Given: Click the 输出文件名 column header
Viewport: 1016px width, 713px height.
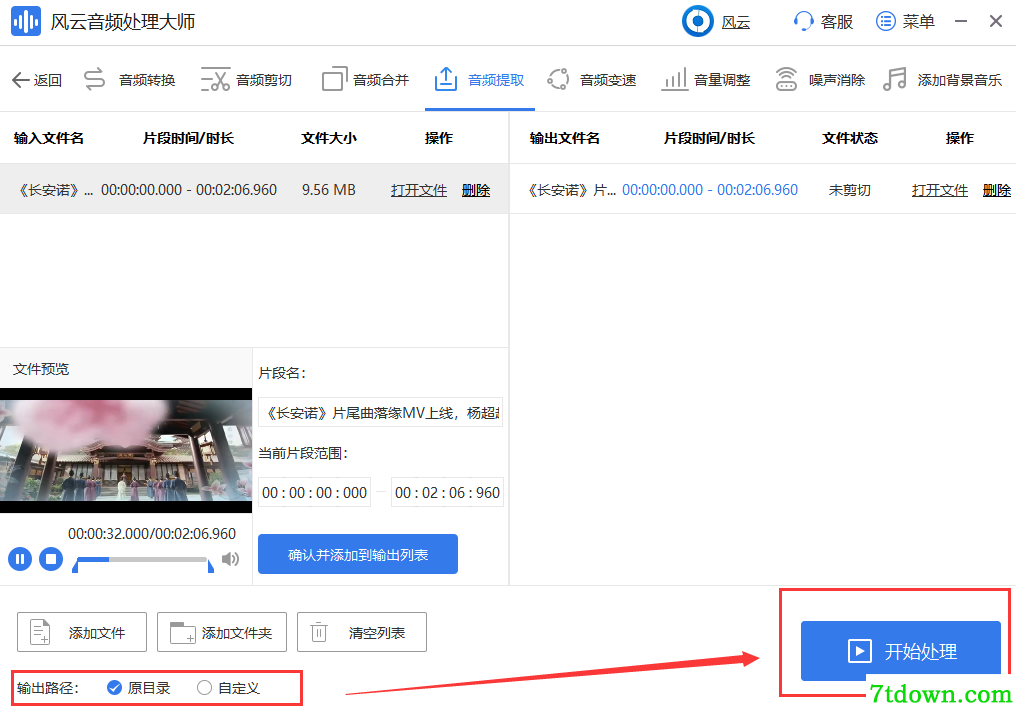Looking at the screenshot, I should coord(564,138).
